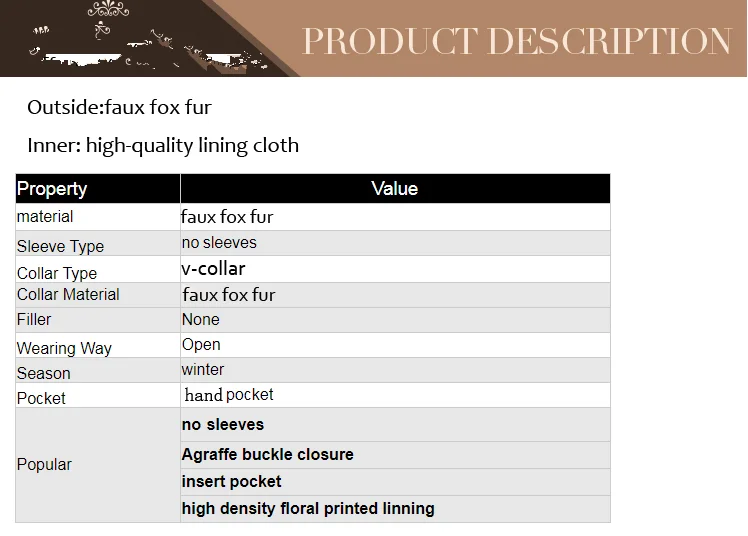Select the Collar Type property cell
Image resolution: width=748 pixels, height=536 pixels.
tap(57, 273)
